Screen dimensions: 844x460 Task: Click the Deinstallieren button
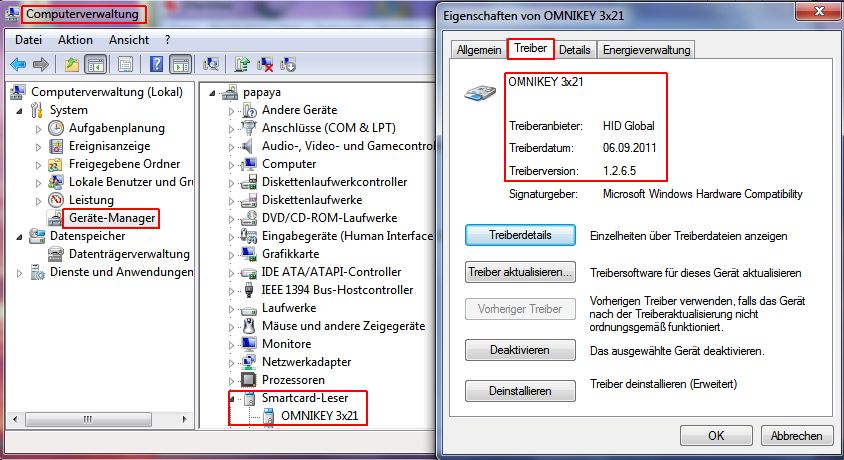click(521, 390)
